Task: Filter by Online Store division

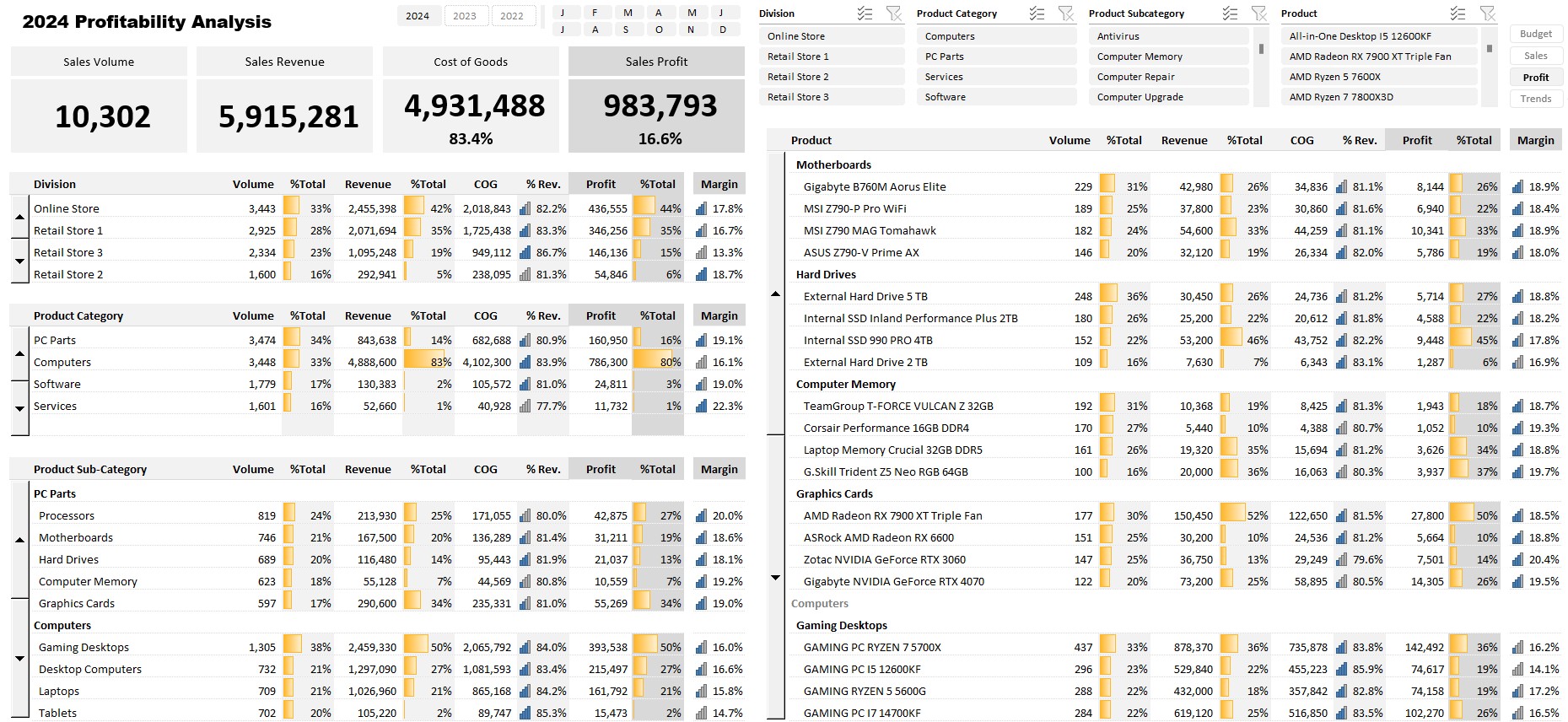Action: click(831, 36)
